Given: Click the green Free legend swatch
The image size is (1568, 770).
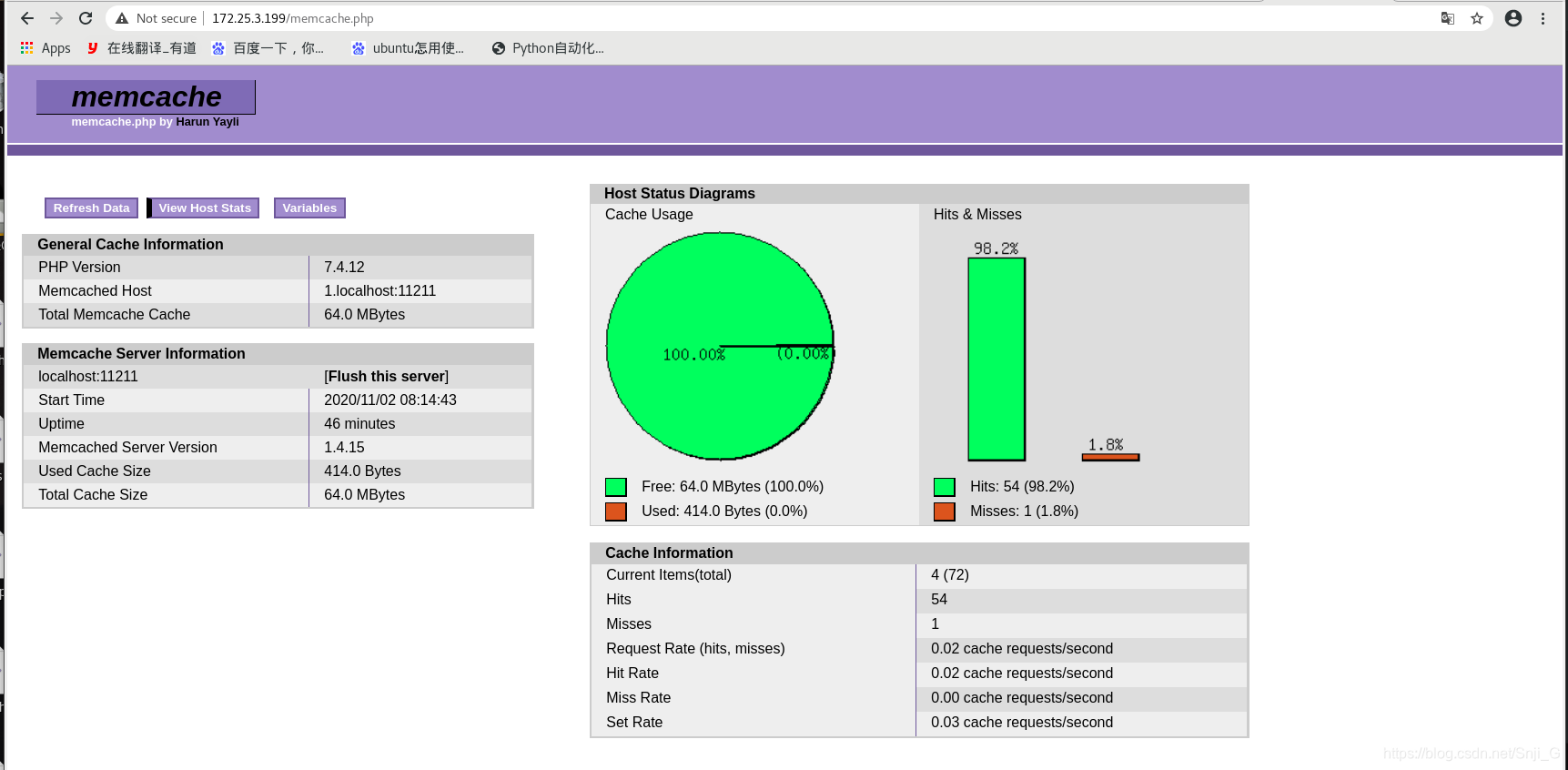Looking at the screenshot, I should click(x=616, y=487).
